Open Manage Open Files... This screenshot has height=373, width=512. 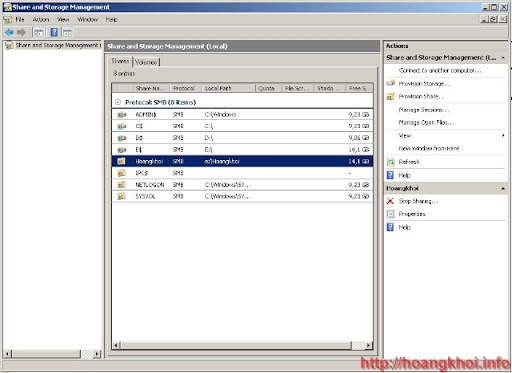point(426,123)
